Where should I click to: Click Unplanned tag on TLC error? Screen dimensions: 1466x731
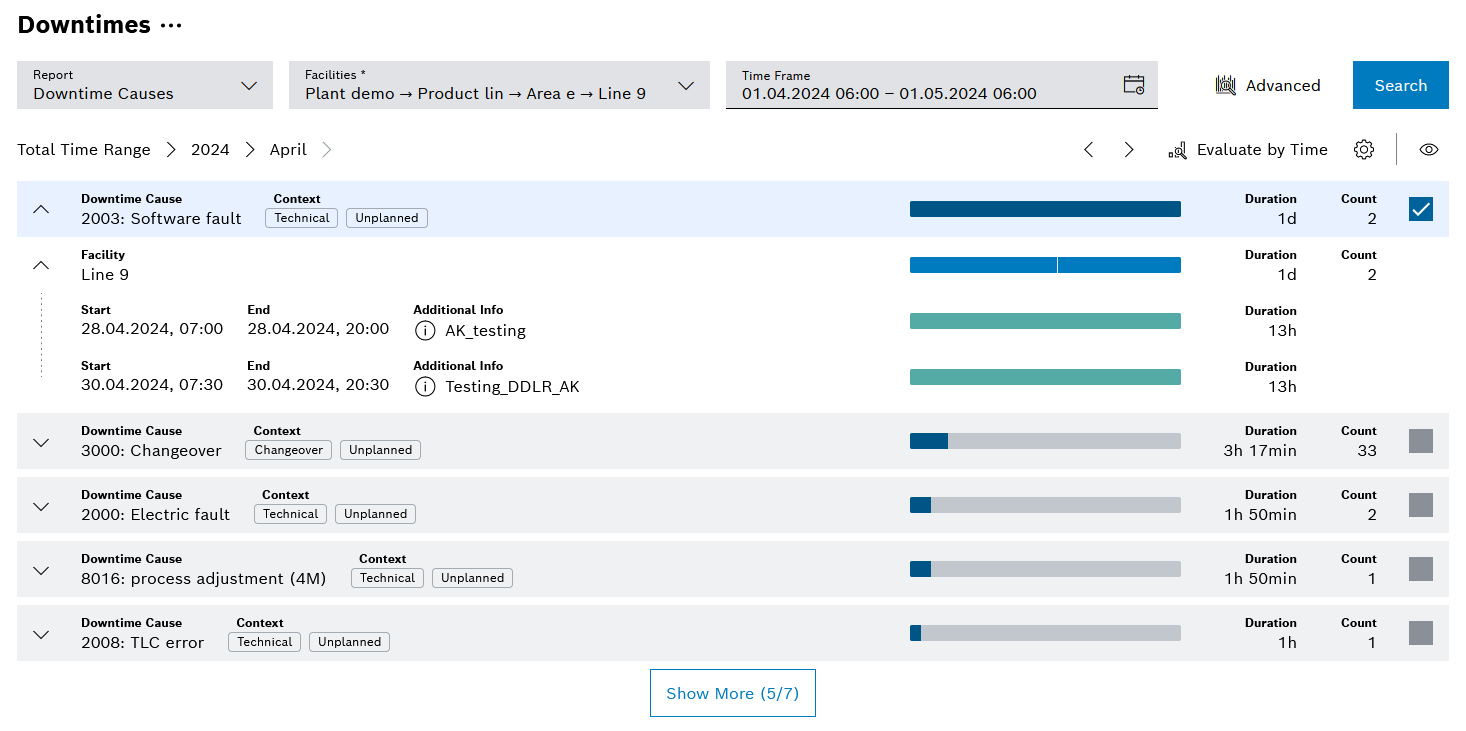[350, 642]
